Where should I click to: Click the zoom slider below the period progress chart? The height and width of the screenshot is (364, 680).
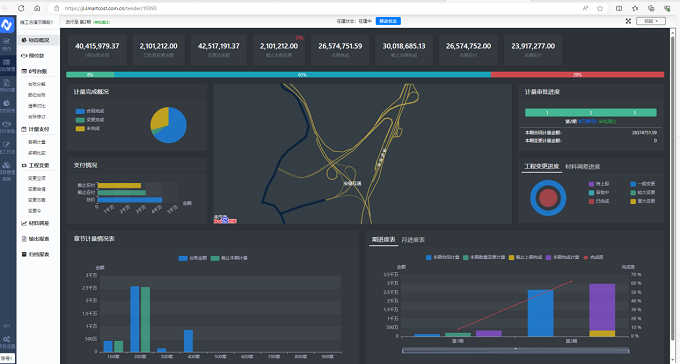516,351
